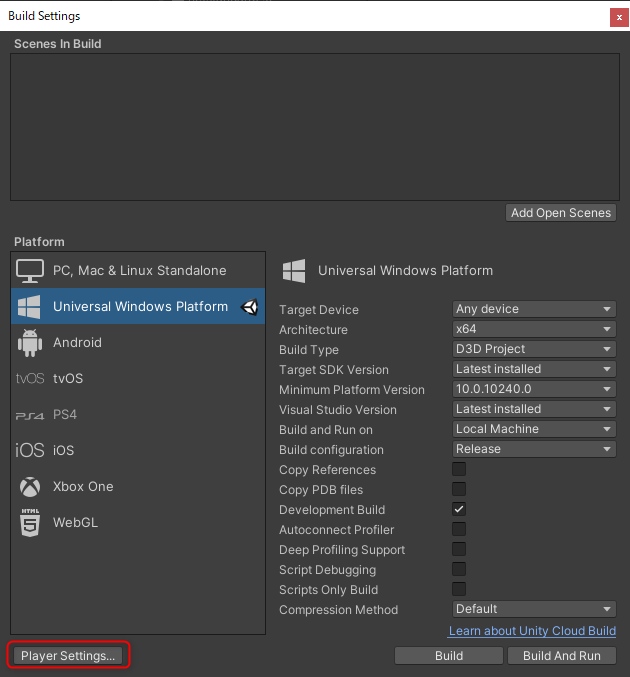630x677 pixels.
Task: Click the large Windows logo in the settings header
Action: pyautogui.click(x=294, y=271)
